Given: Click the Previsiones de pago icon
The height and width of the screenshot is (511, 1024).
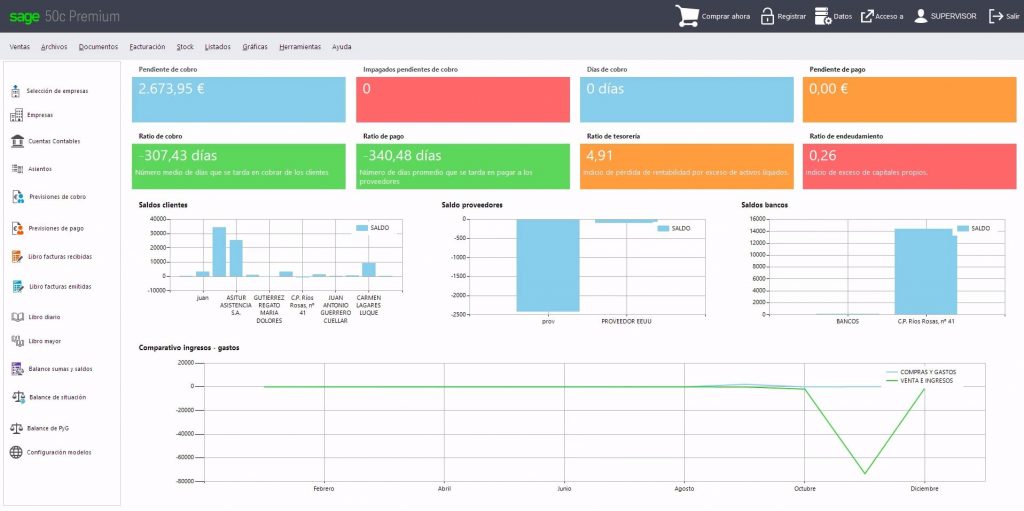Looking at the screenshot, I should (x=18, y=229).
